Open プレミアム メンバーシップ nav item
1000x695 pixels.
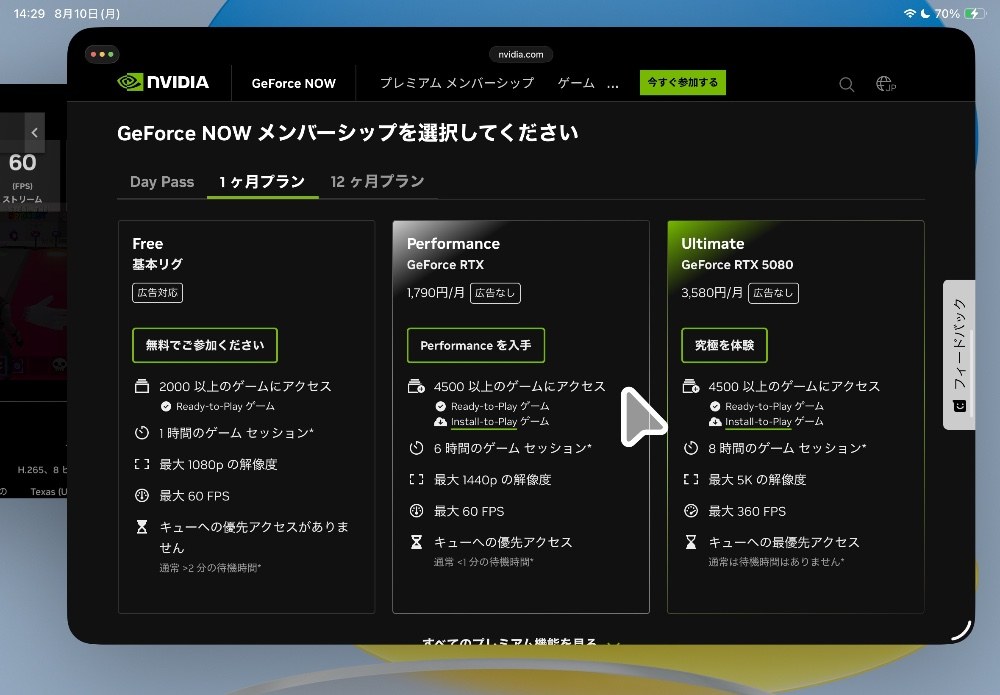457,83
